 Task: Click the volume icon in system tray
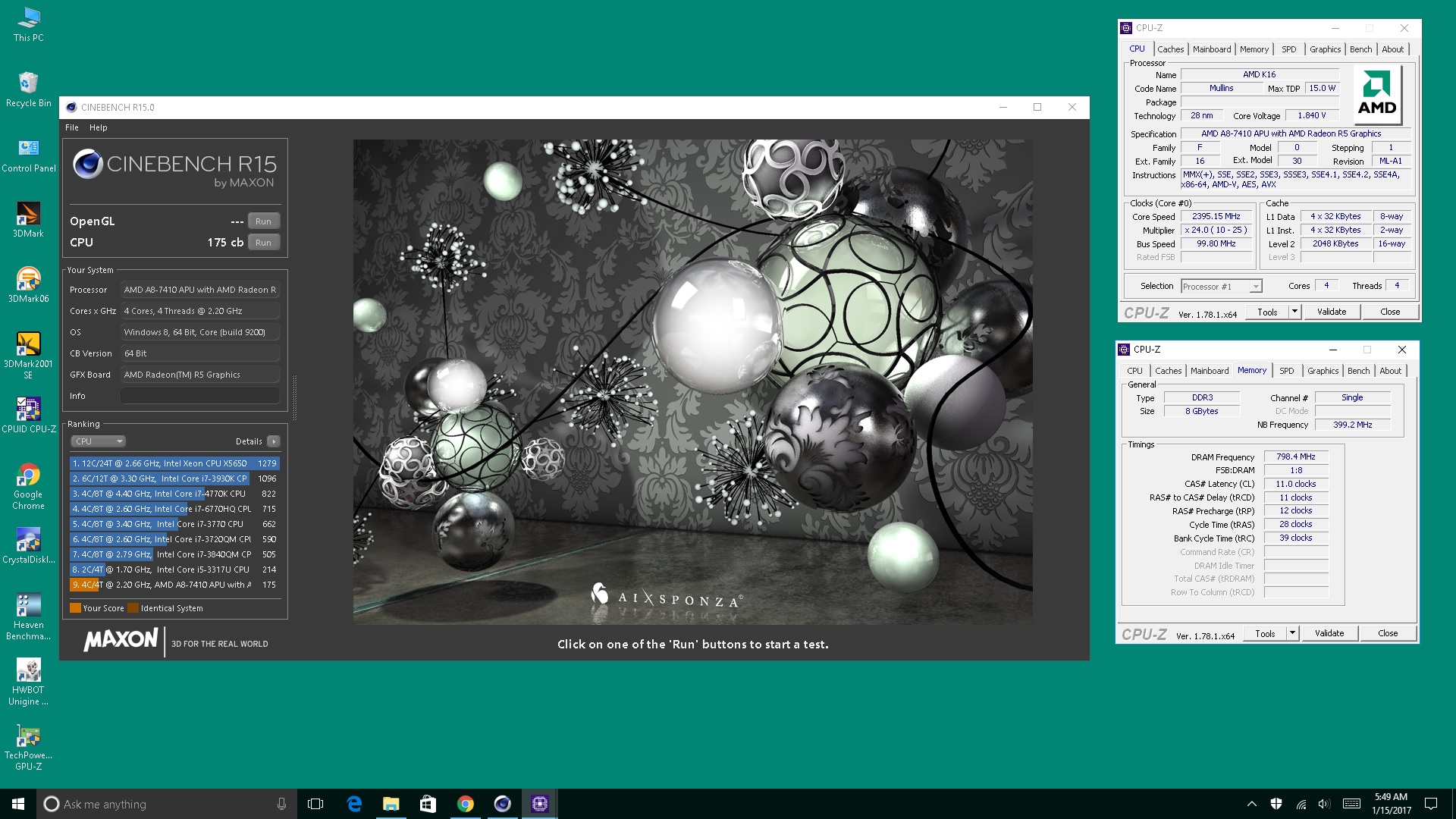[1325, 804]
